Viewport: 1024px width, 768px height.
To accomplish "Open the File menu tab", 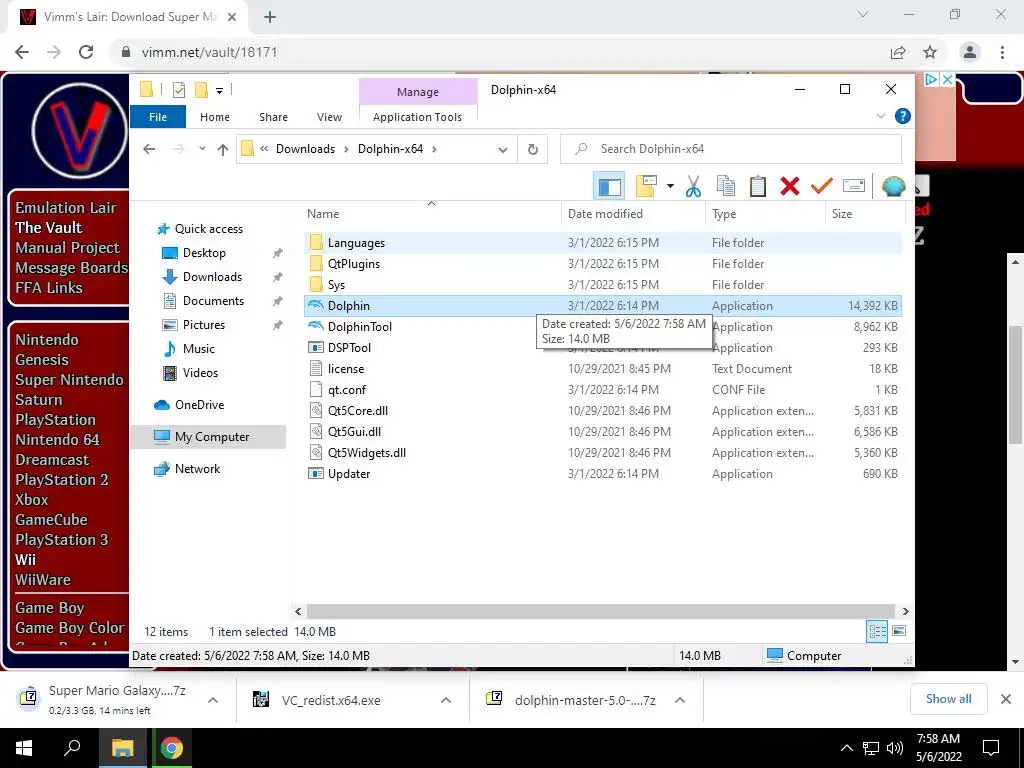I will (x=158, y=117).
